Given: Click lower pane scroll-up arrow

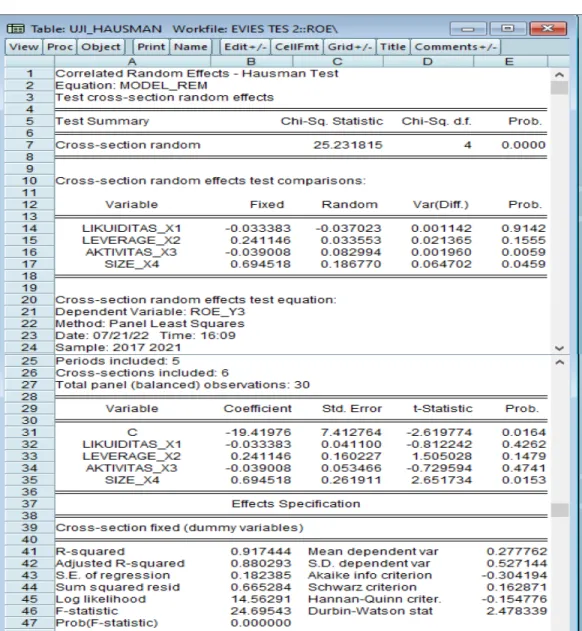Looking at the screenshot, I should click(559, 362).
